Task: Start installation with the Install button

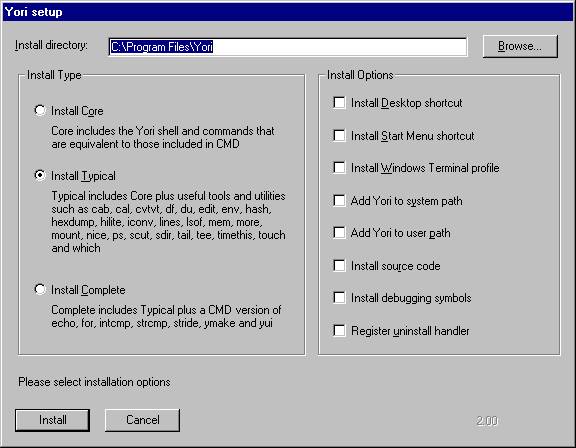Action: click(53, 420)
